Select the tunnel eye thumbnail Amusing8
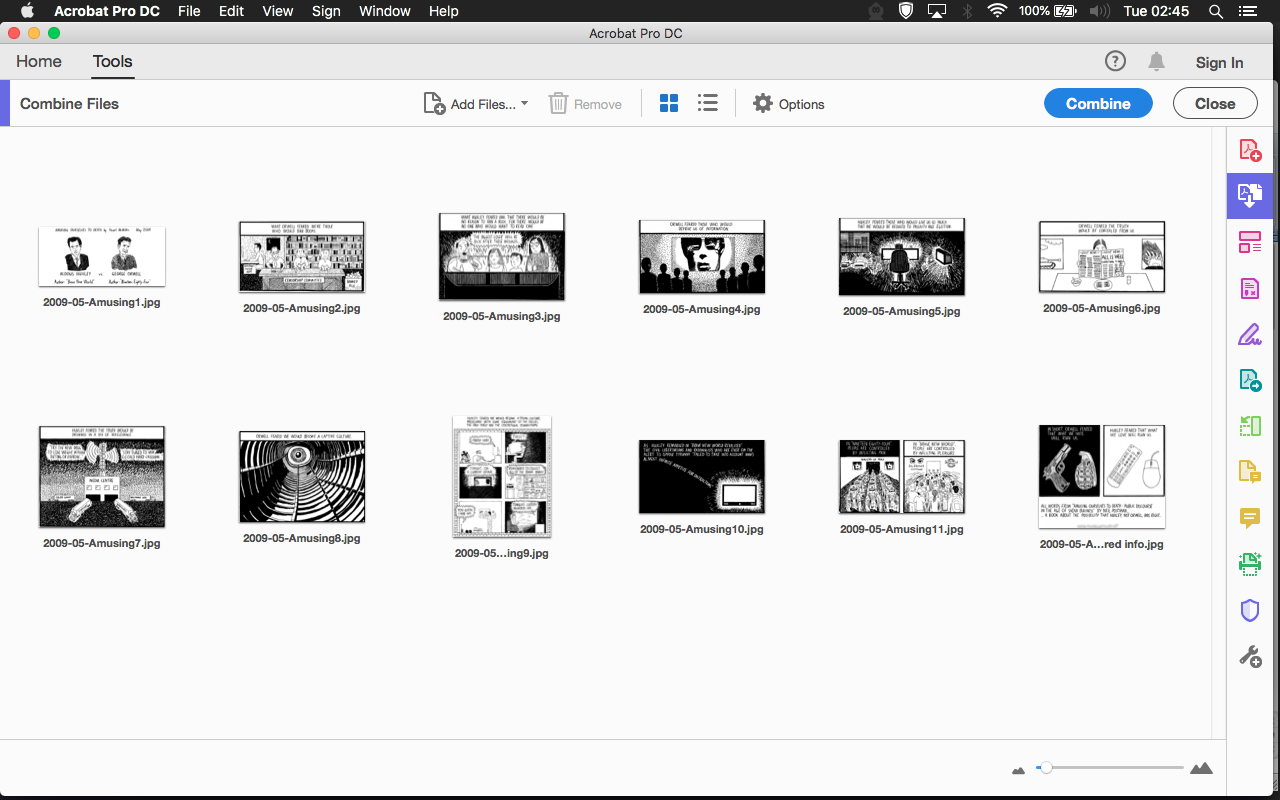Viewport: 1280px width, 800px height. coord(301,477)
